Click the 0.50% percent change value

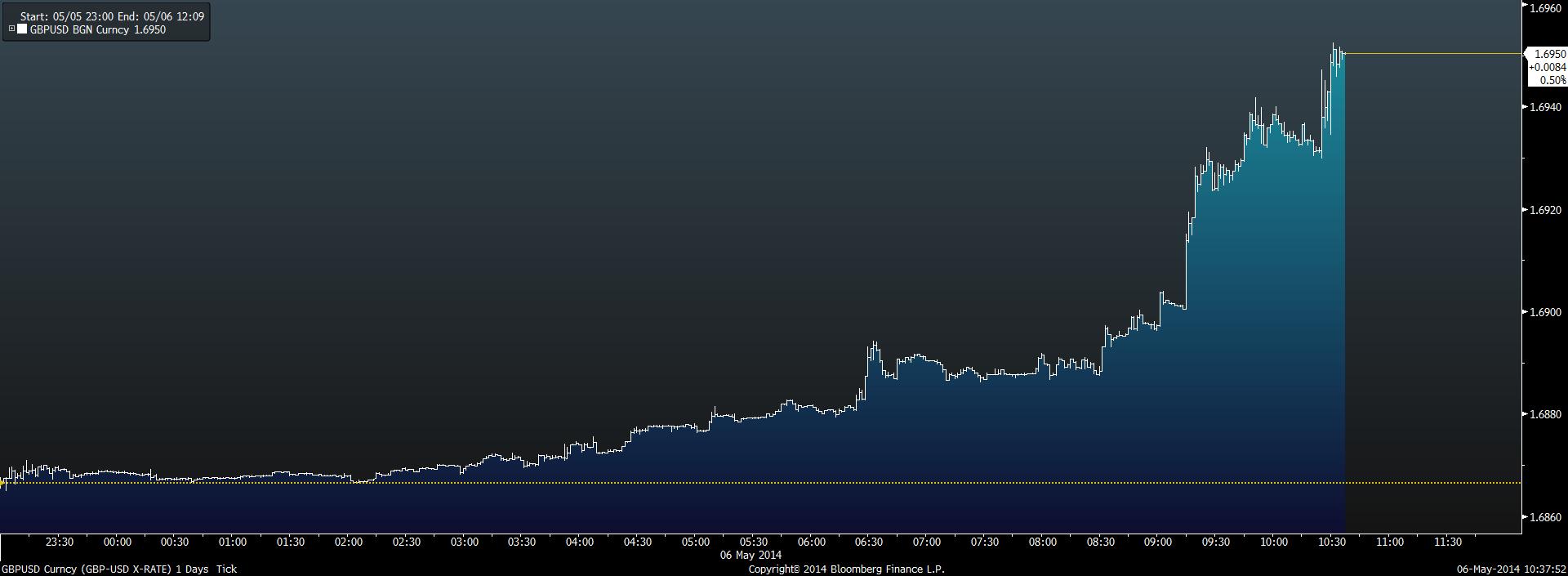point(1552,80)
